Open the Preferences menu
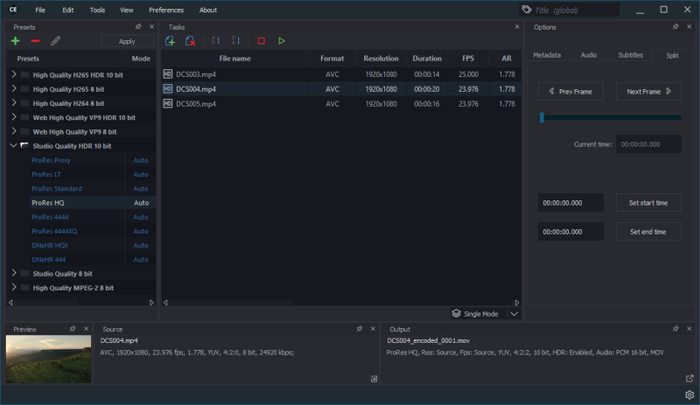 click(166, 10)
